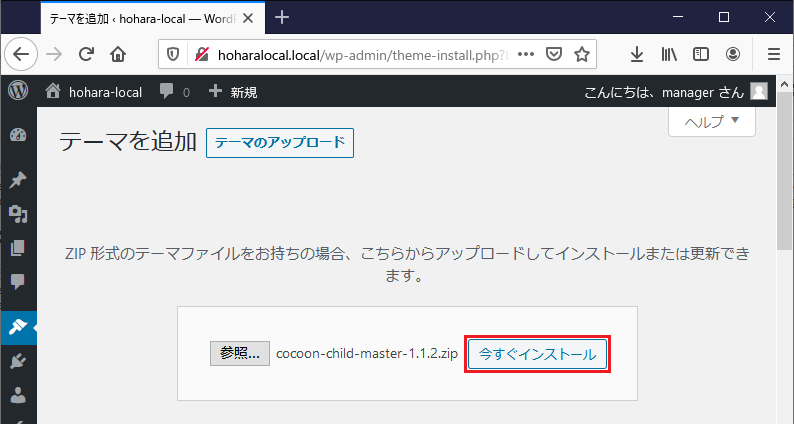
Task: Click 参照... to browse for file
Action: pyautogui.click(x=240, y=353)
